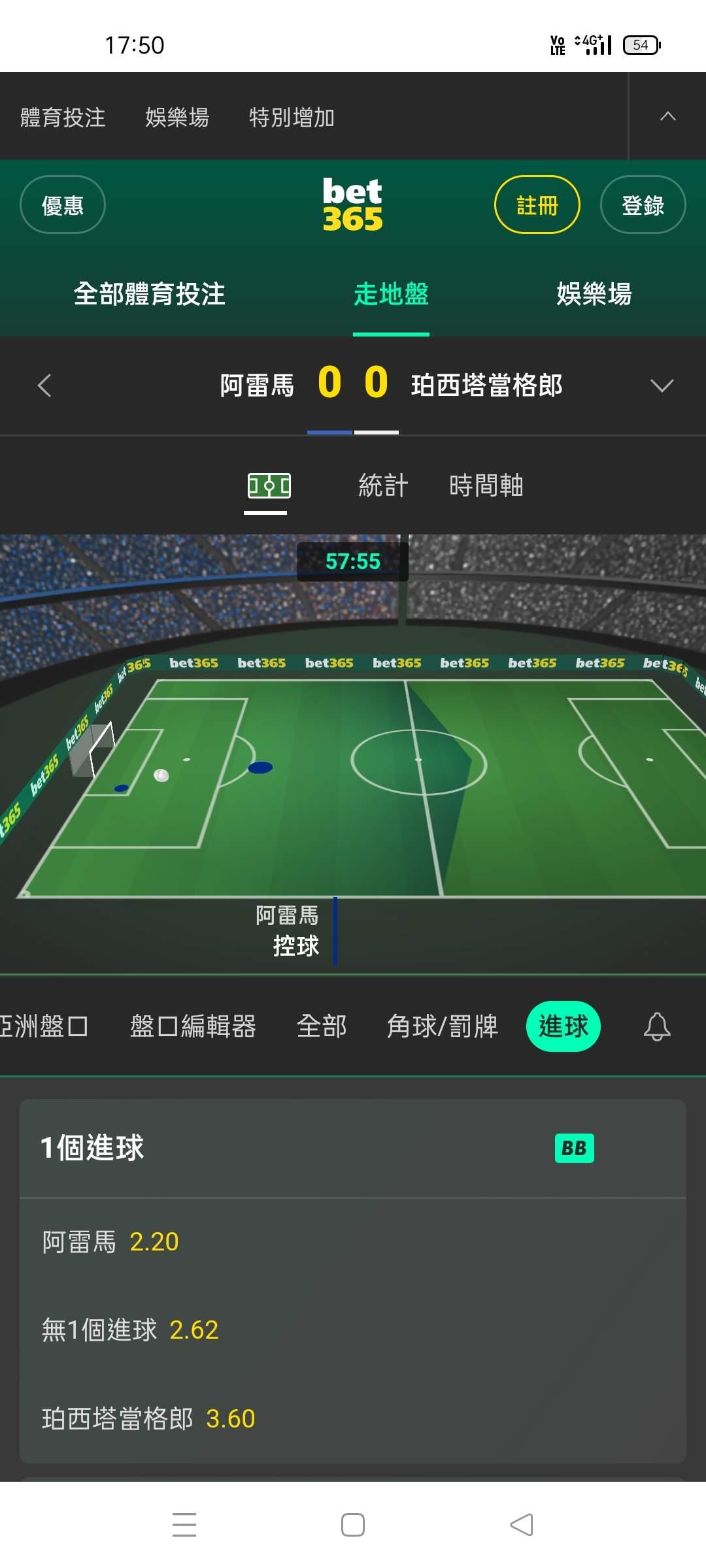Viewport: 706px width, 1568px height.
Task: Switch to 角球/罰牌 market filter
Action: tap(443, 1026)
